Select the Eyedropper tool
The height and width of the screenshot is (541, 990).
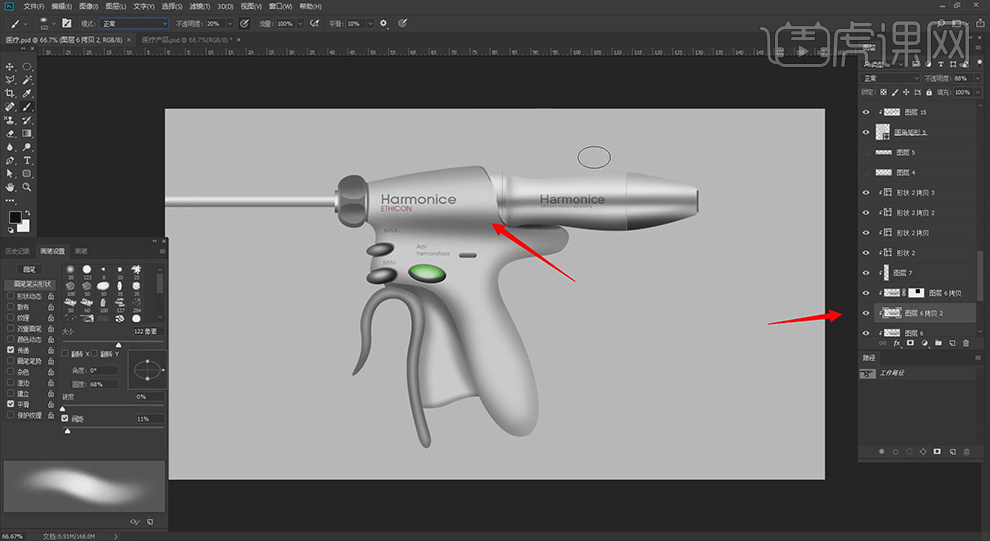[x=27, y=93]
